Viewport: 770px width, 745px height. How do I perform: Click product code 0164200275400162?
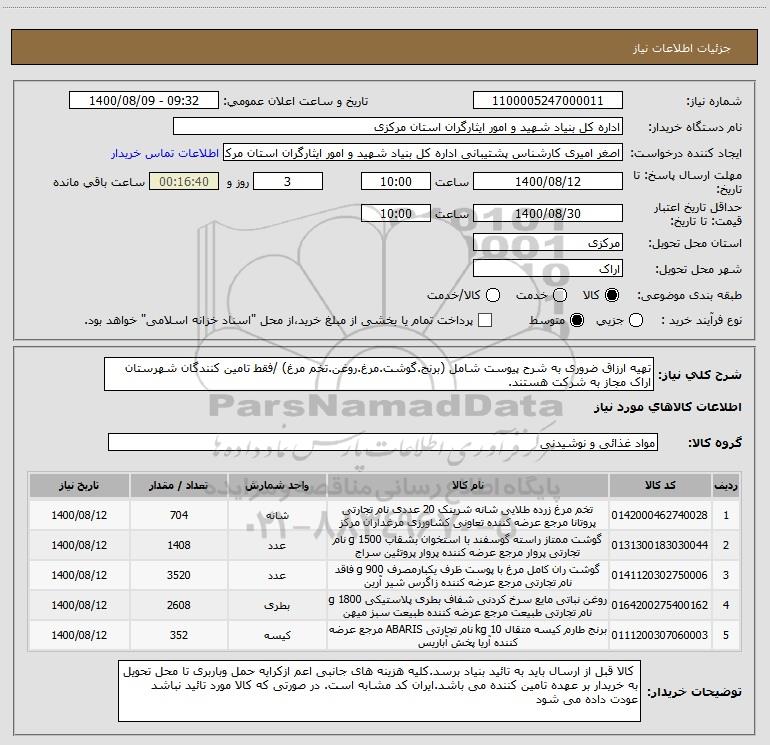(660, 605)
